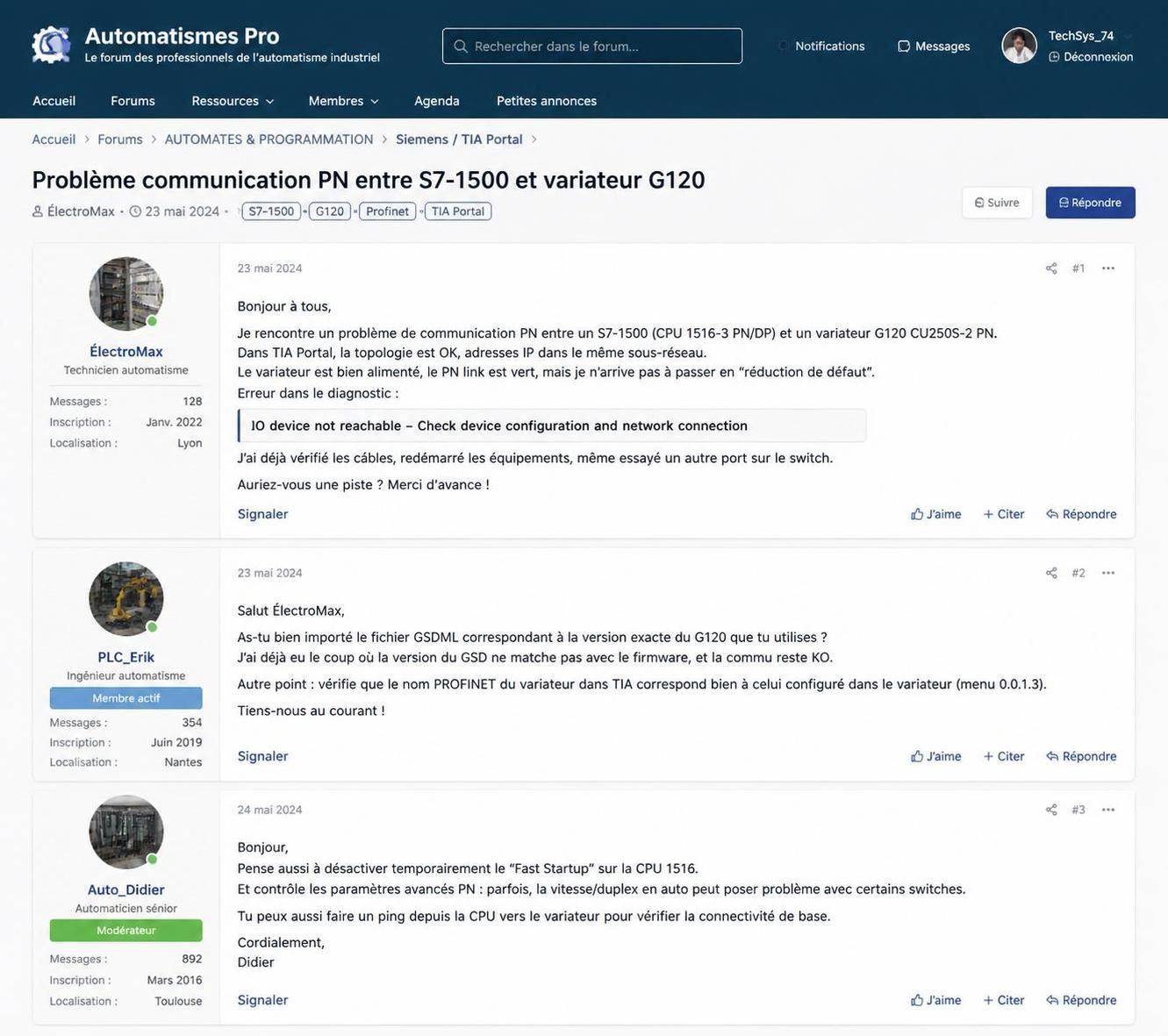Screen dimensions: 1168x1036
Task: Share post #2 via share icon
Action: (1051, 573)
